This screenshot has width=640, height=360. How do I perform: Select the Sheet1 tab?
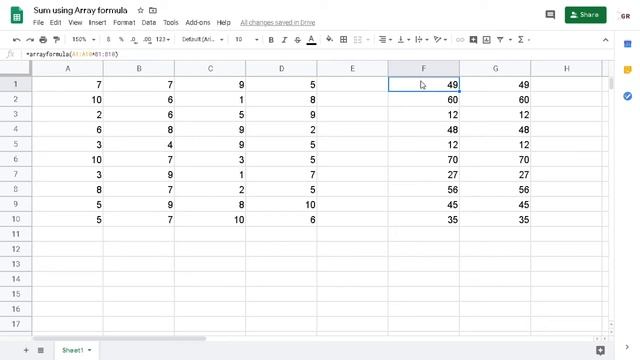pyautogui.click(x=76, y=350)
